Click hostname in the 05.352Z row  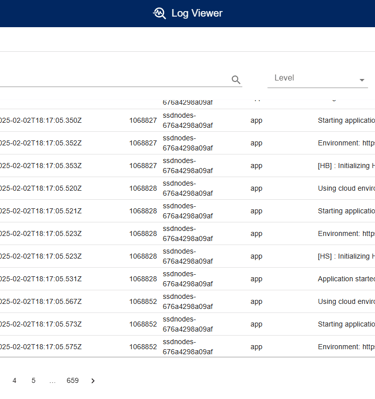188,143
